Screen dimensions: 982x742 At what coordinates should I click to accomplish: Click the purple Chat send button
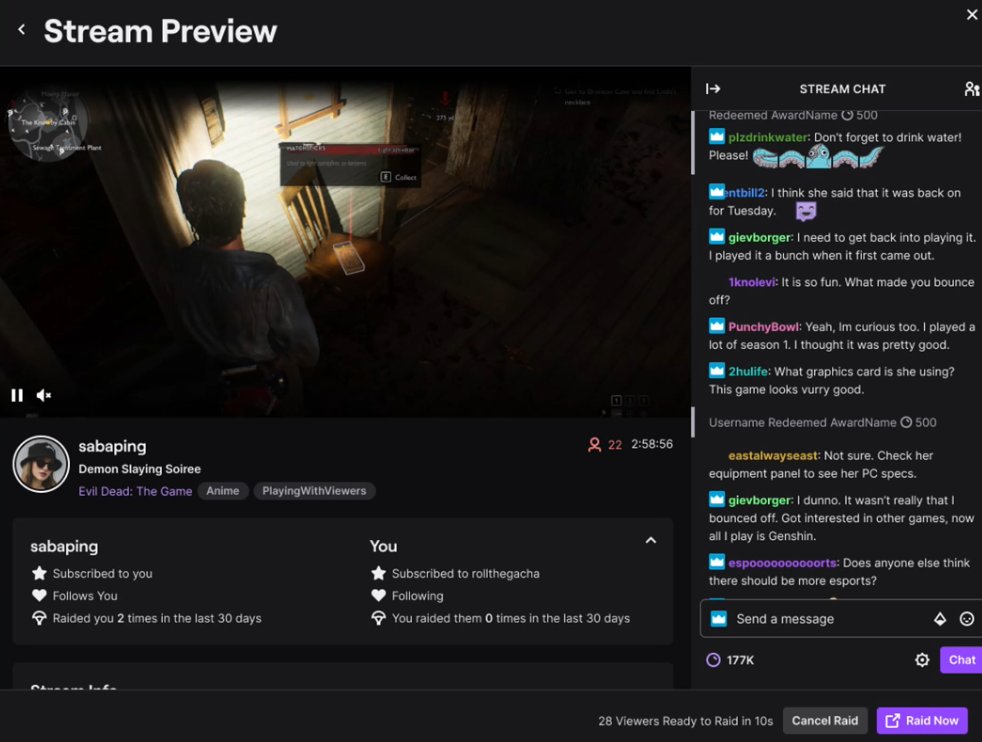coord(961,660)
